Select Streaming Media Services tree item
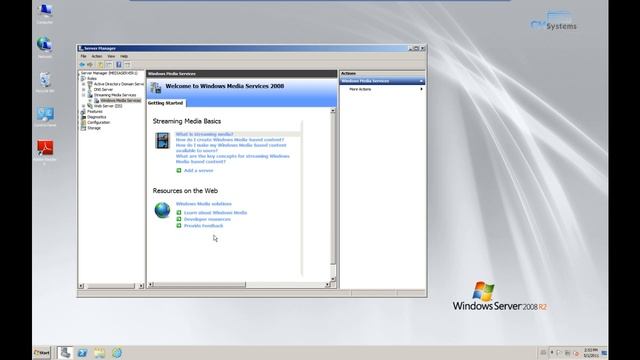640x360 pixels. click(x=115, y=95)
